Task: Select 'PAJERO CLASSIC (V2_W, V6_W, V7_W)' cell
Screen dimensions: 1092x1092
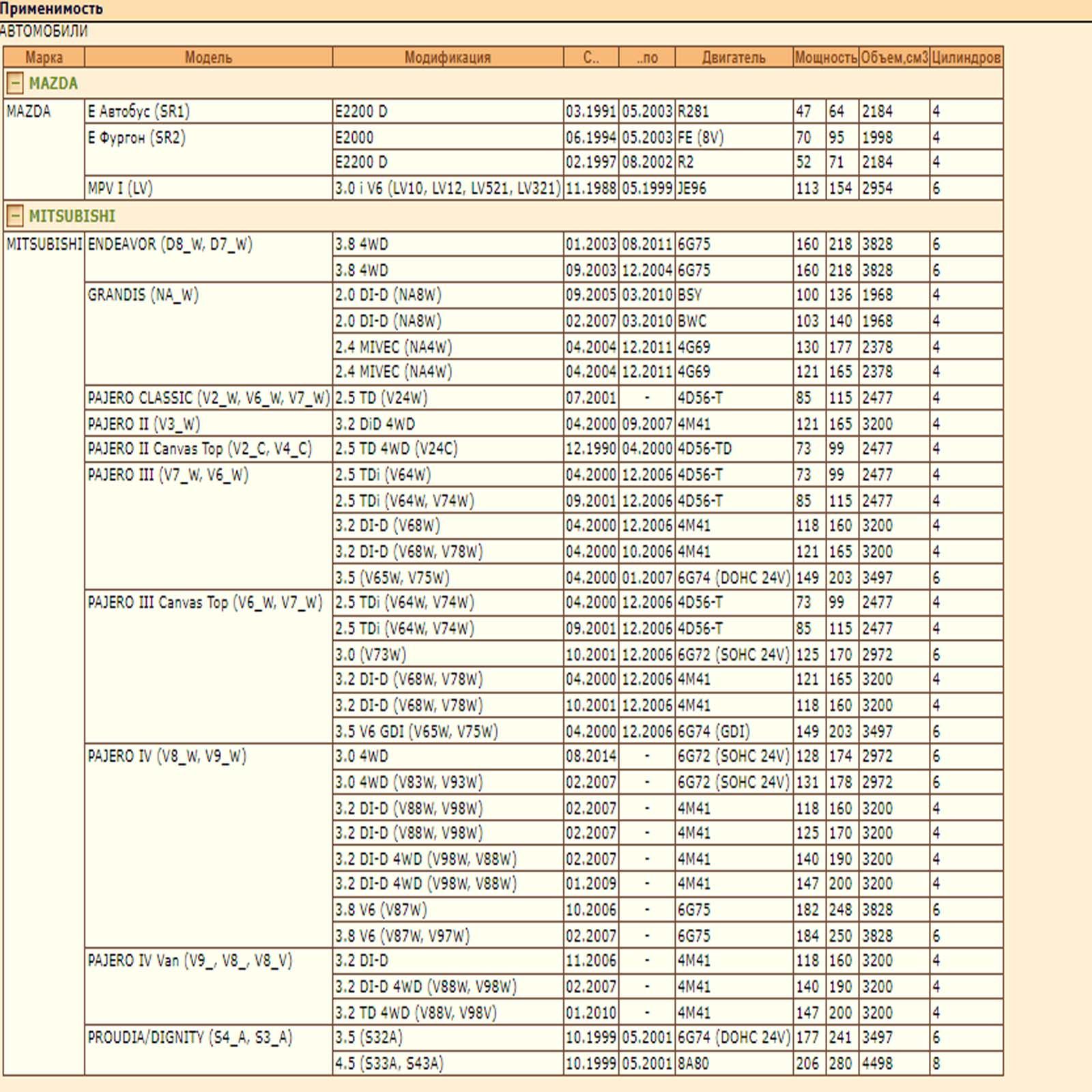Action: point(208,398)
